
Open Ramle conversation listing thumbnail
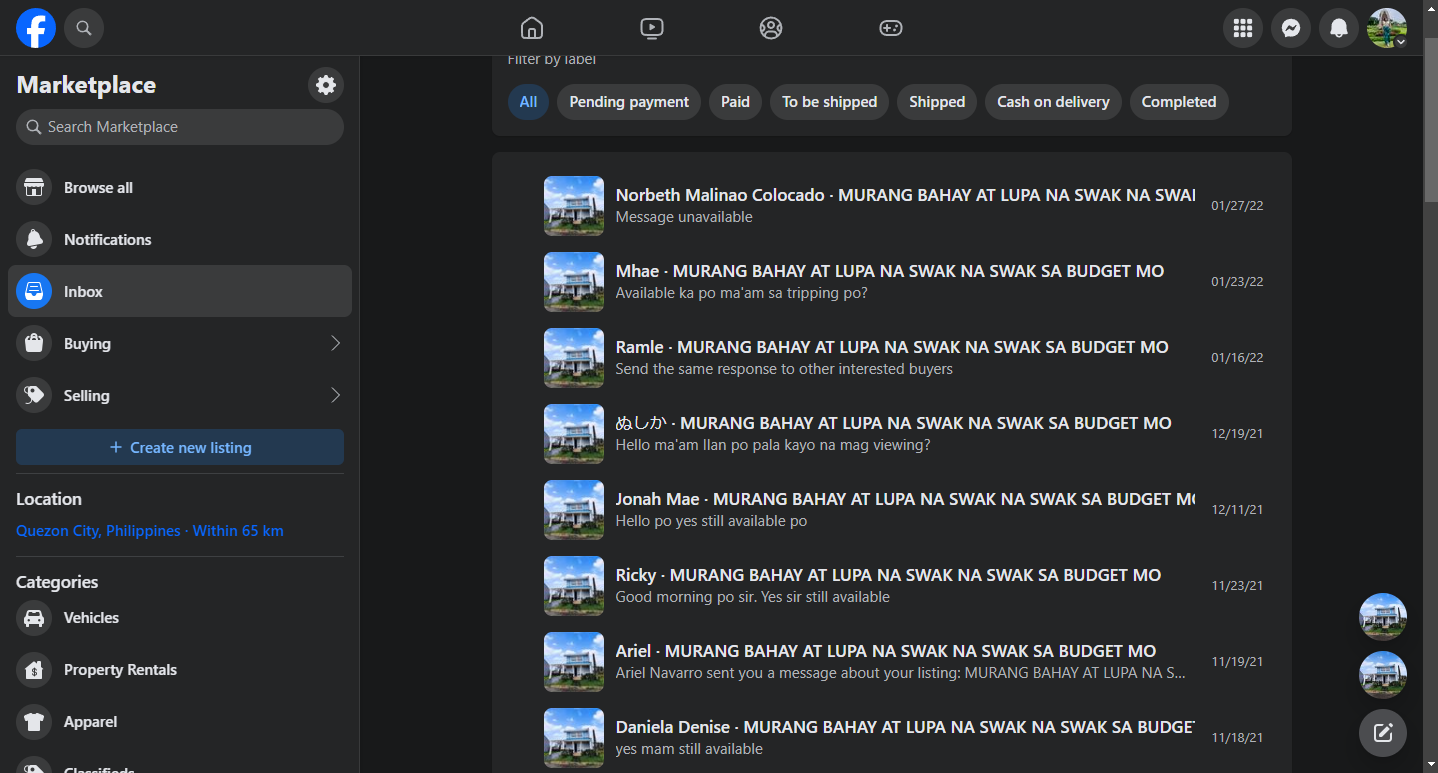[x=574, y=358]
